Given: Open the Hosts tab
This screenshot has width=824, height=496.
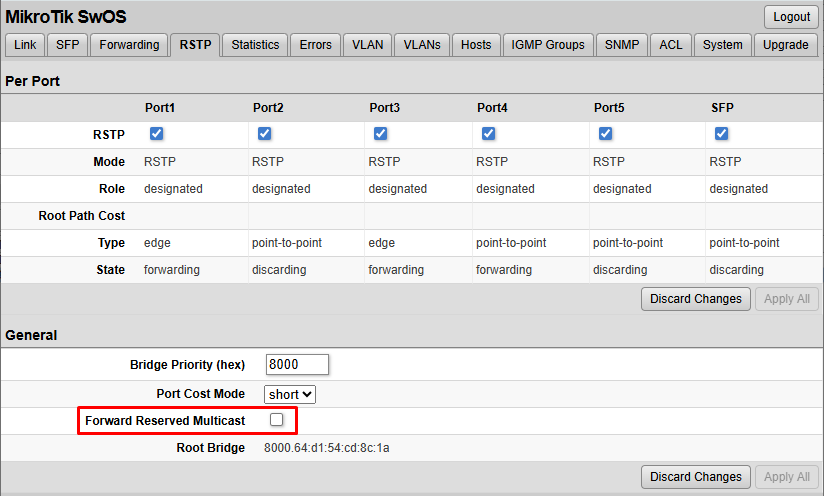Looking at the screenshot, I should pyautogui.click(x=476, y=45).
